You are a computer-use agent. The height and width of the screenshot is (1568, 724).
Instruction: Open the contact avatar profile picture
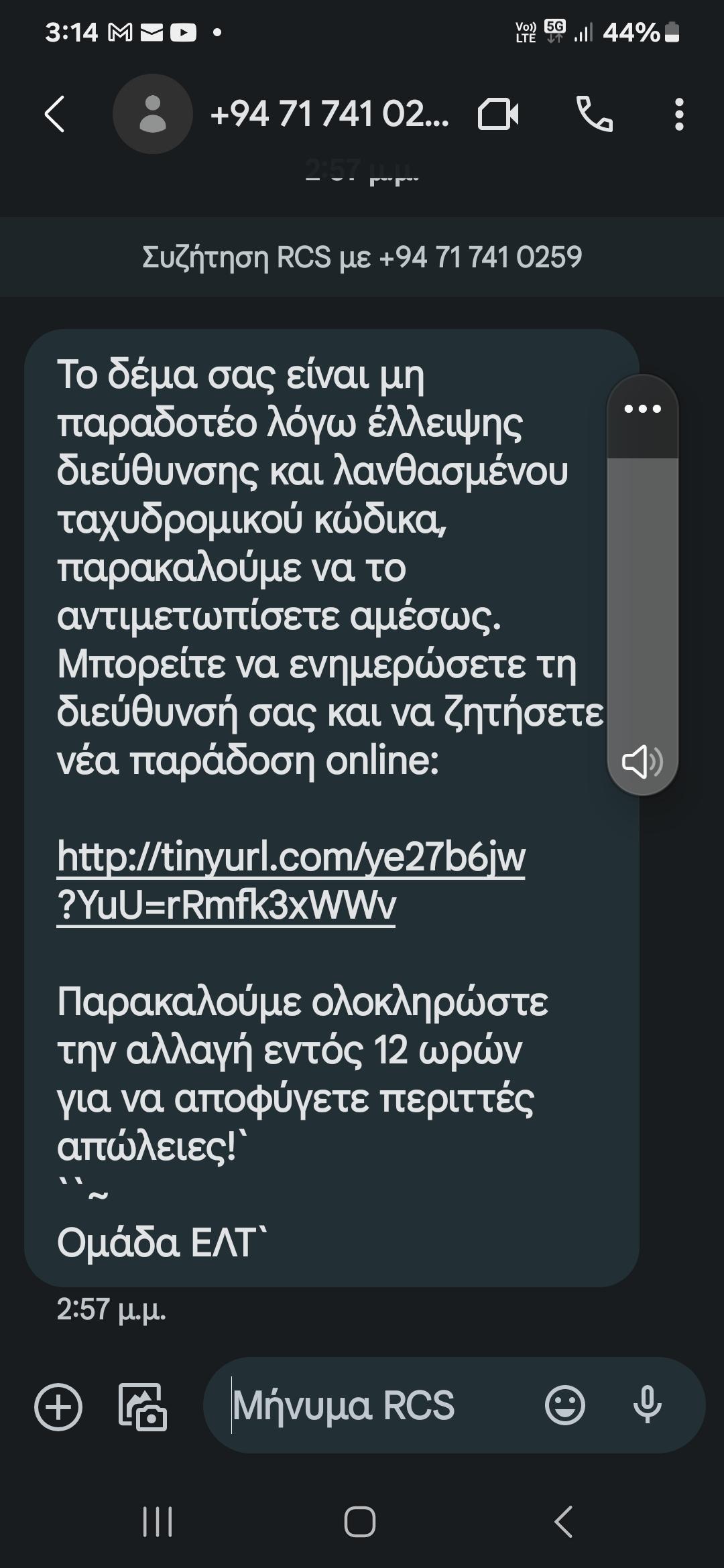(153, 114)
